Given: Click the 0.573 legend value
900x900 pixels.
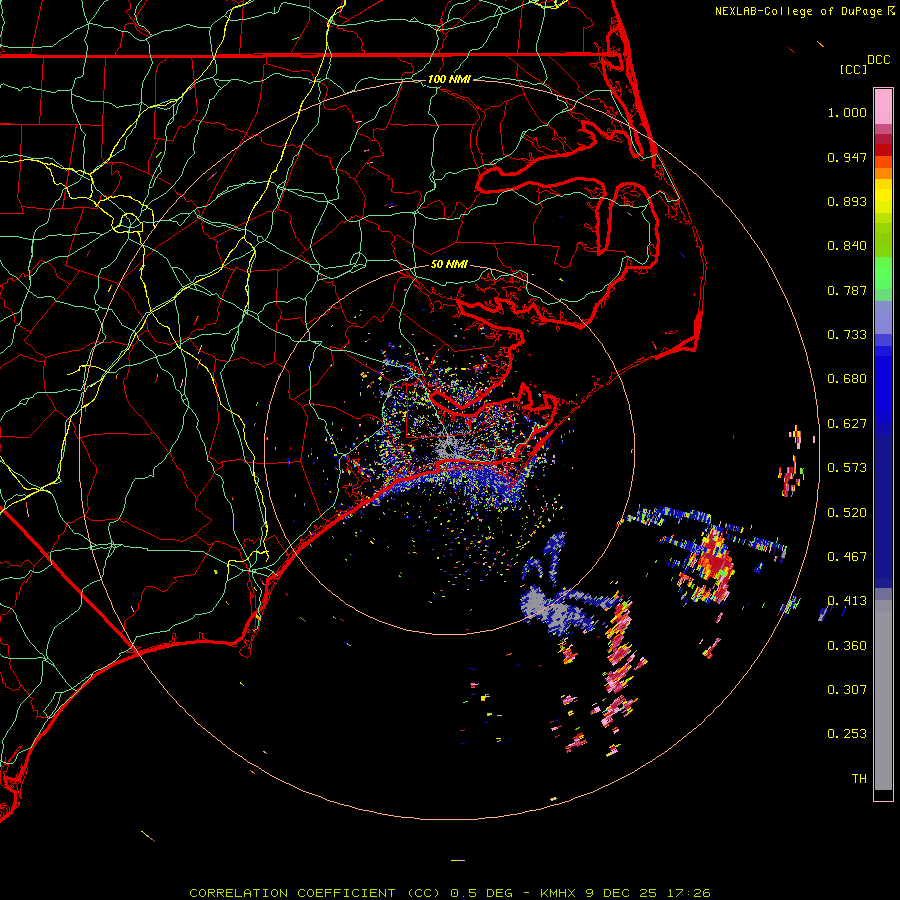Looking at the screenshot, I should pyautogui.click(x=847, y=468).
